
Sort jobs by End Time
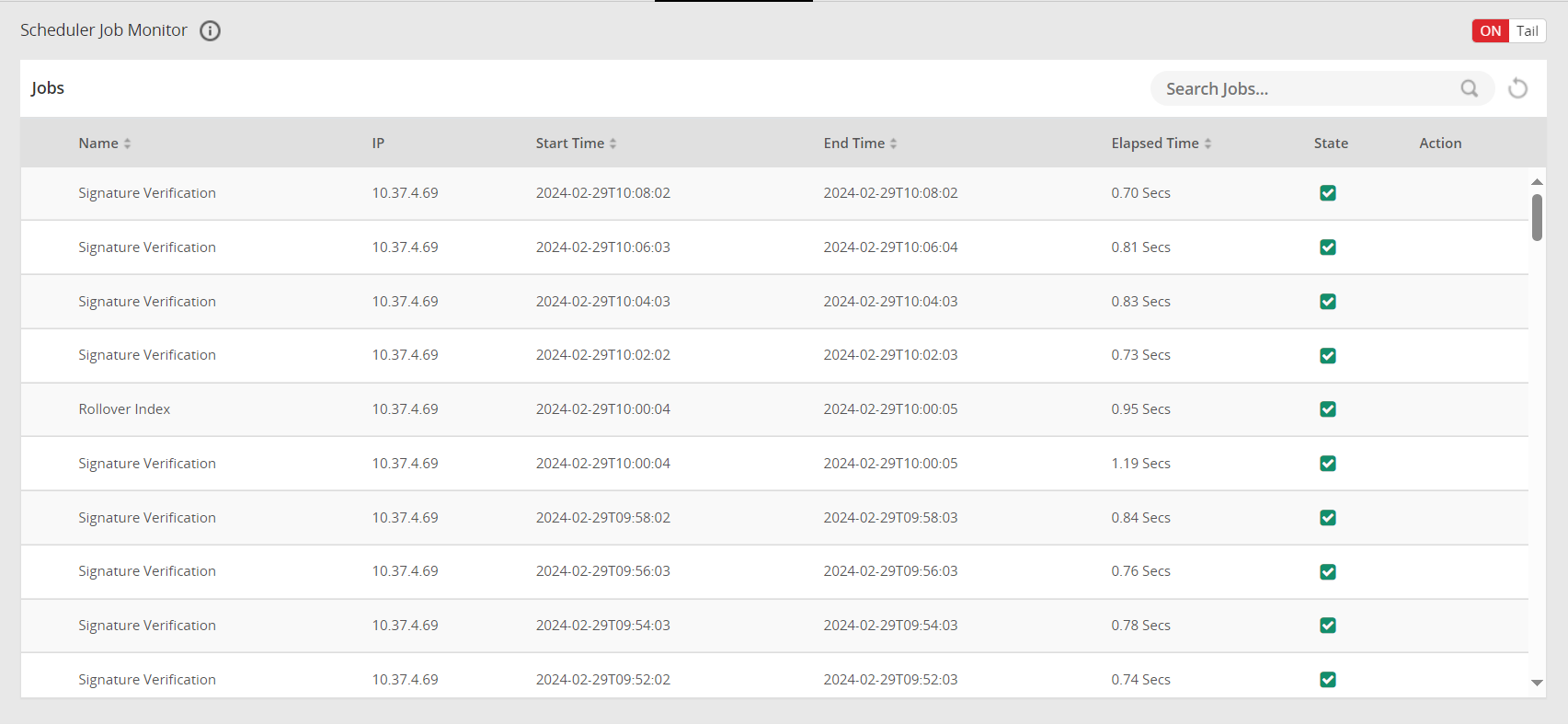point(893,144)
